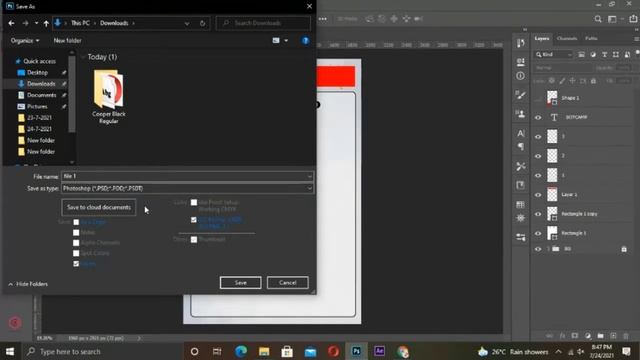Open the layer filter Kind dropdown
Image resolution: width=640 pixels, height=360 pixels.
[554, 54]
